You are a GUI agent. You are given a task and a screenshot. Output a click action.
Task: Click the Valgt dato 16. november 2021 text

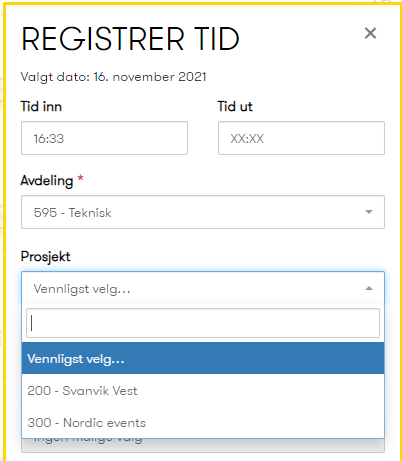pos(113,77)
